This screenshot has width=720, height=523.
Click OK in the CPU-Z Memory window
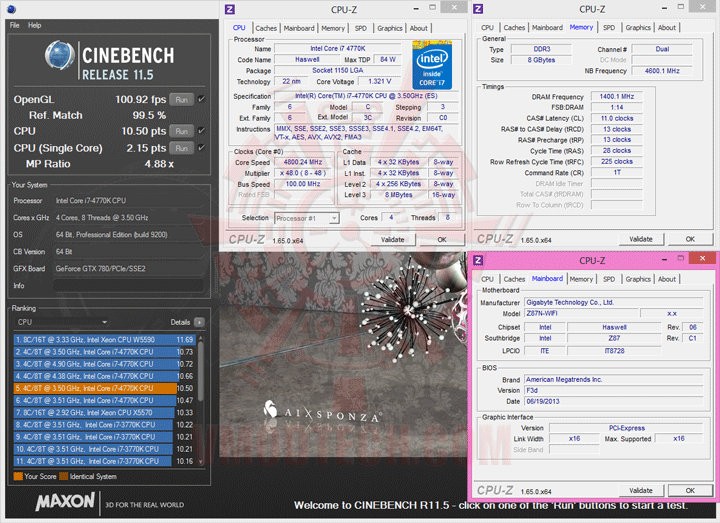(690, 239)
